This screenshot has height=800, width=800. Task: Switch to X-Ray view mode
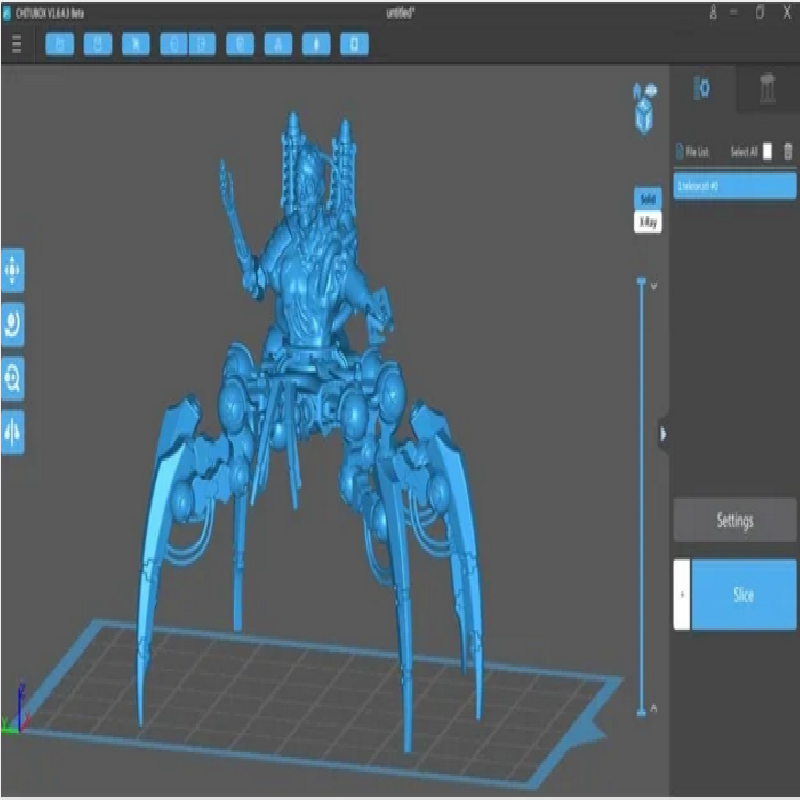(647, 222)
